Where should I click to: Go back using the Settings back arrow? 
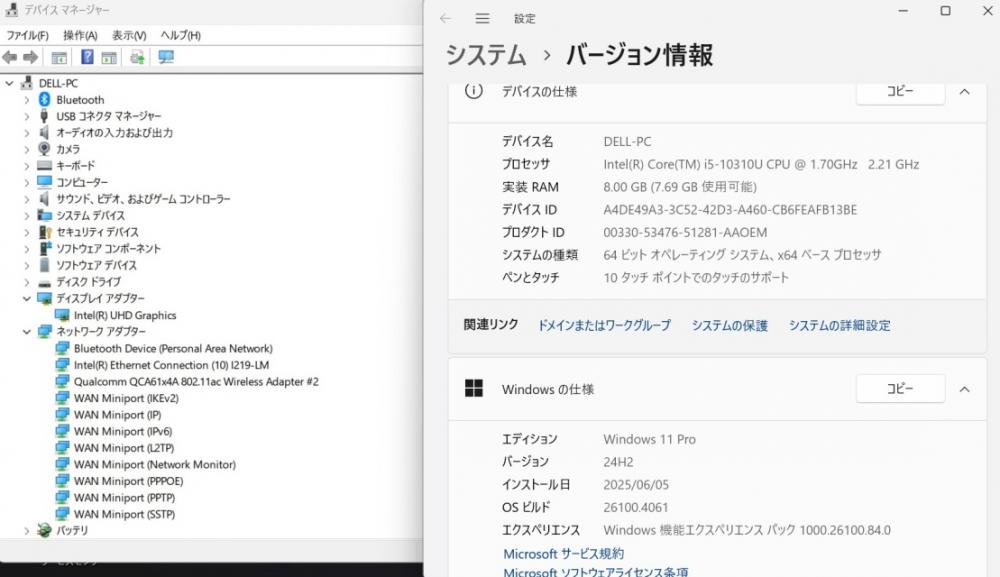point(445,18)
